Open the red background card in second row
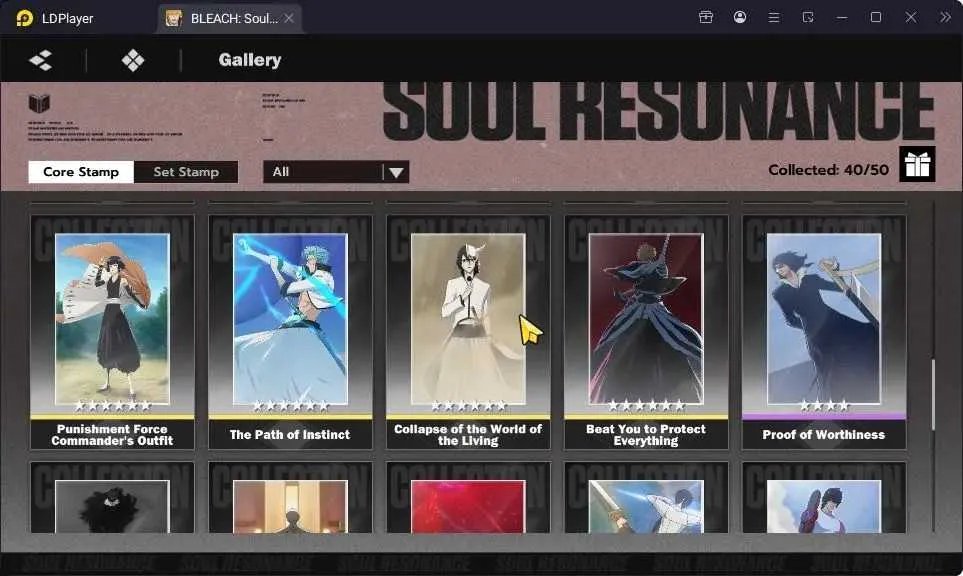Screen dimensions: 963x576 pyautogui.click(x=468, y=497)
